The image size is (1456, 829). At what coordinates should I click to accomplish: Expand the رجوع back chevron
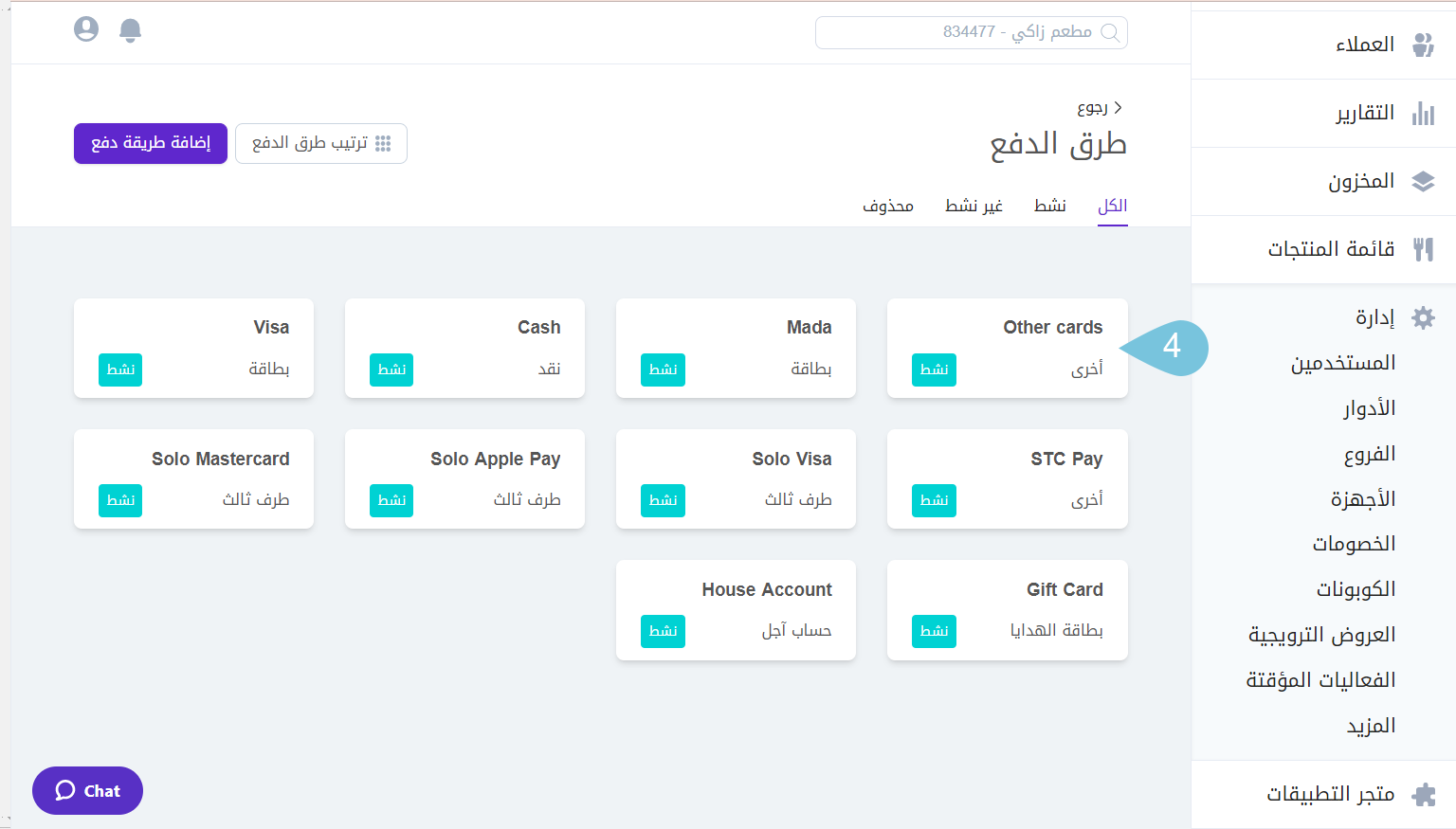coord(1119,107)
